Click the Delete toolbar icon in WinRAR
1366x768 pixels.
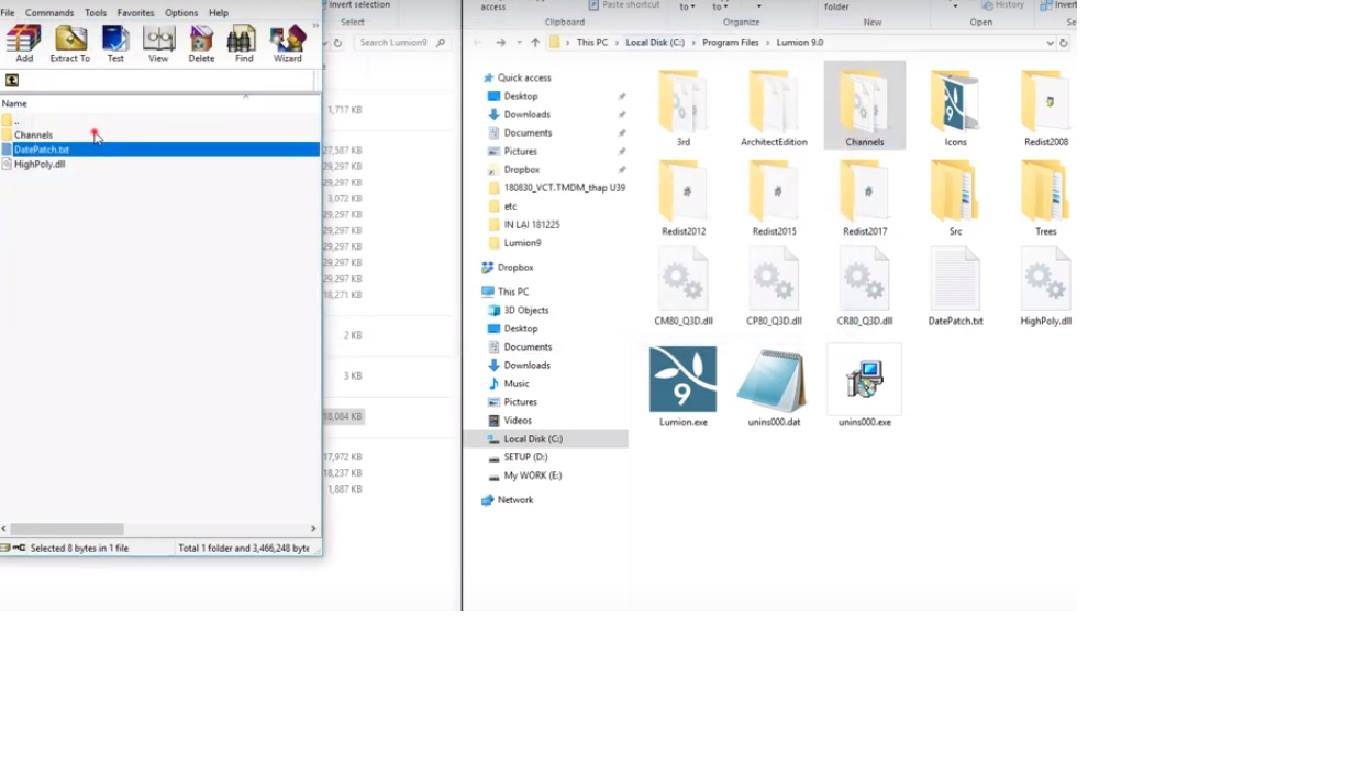[201, 40]
